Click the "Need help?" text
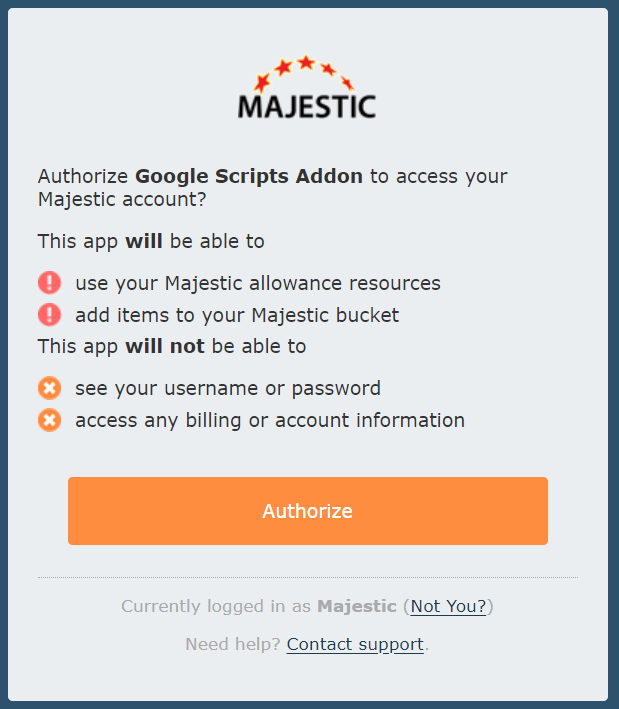 point(233,644)
